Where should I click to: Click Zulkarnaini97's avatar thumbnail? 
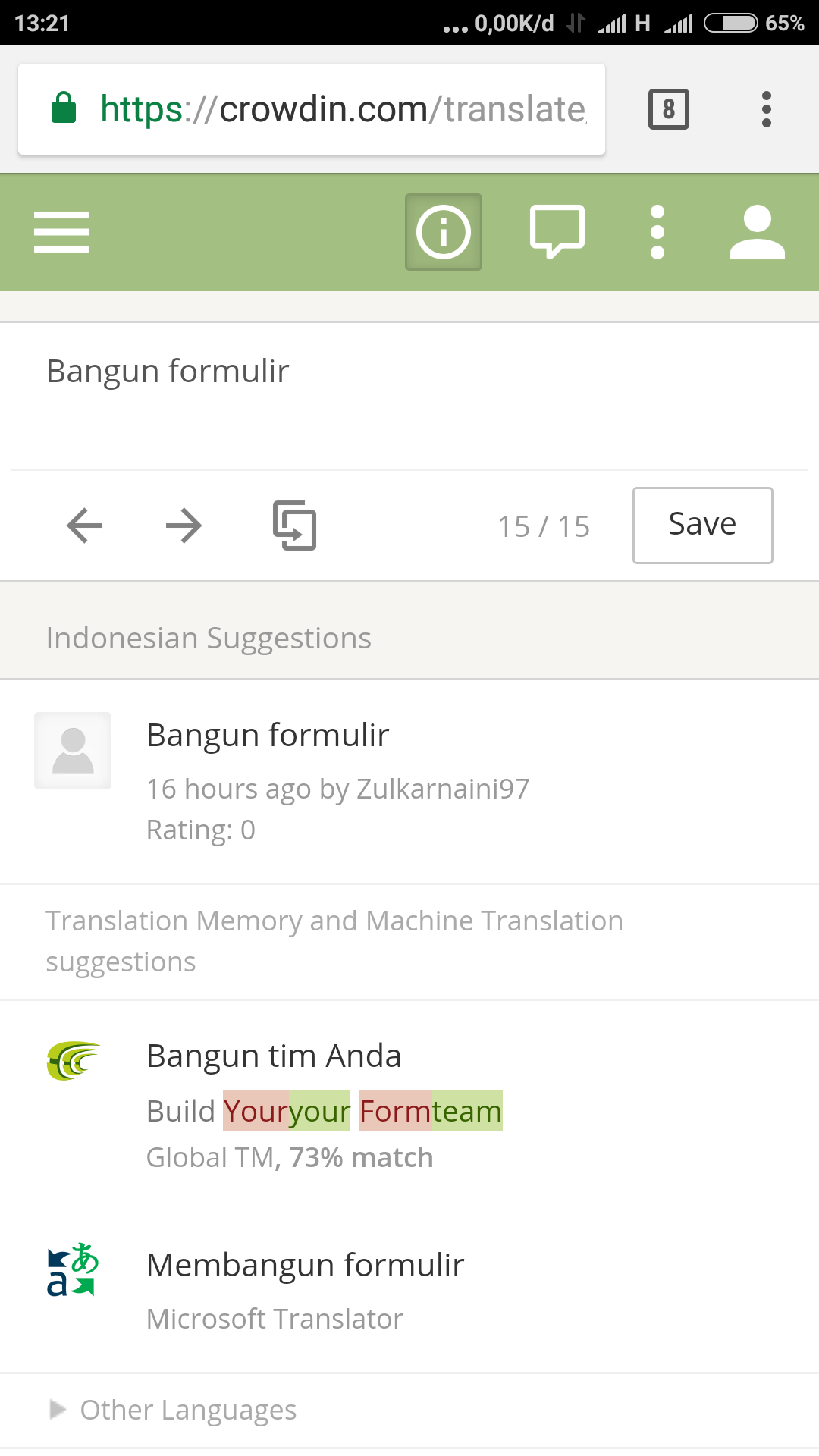coord(73,751)
